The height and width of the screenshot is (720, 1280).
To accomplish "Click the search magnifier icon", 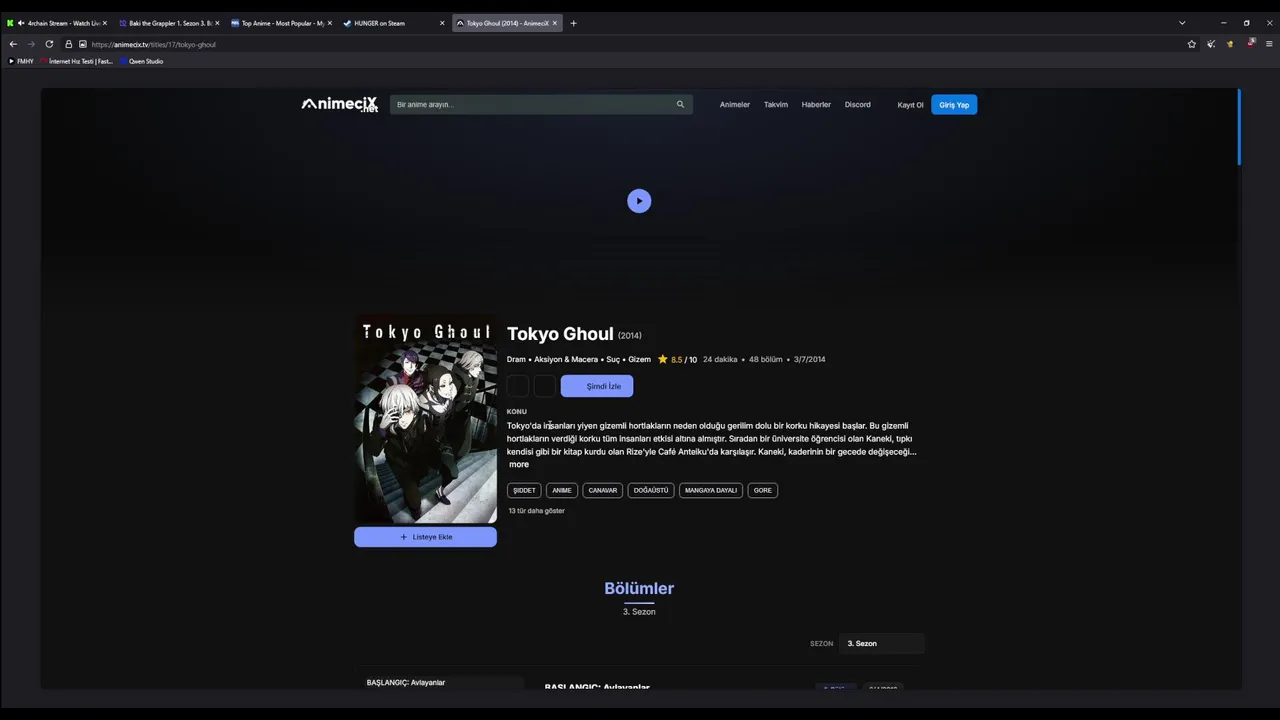I will (680, 104).
